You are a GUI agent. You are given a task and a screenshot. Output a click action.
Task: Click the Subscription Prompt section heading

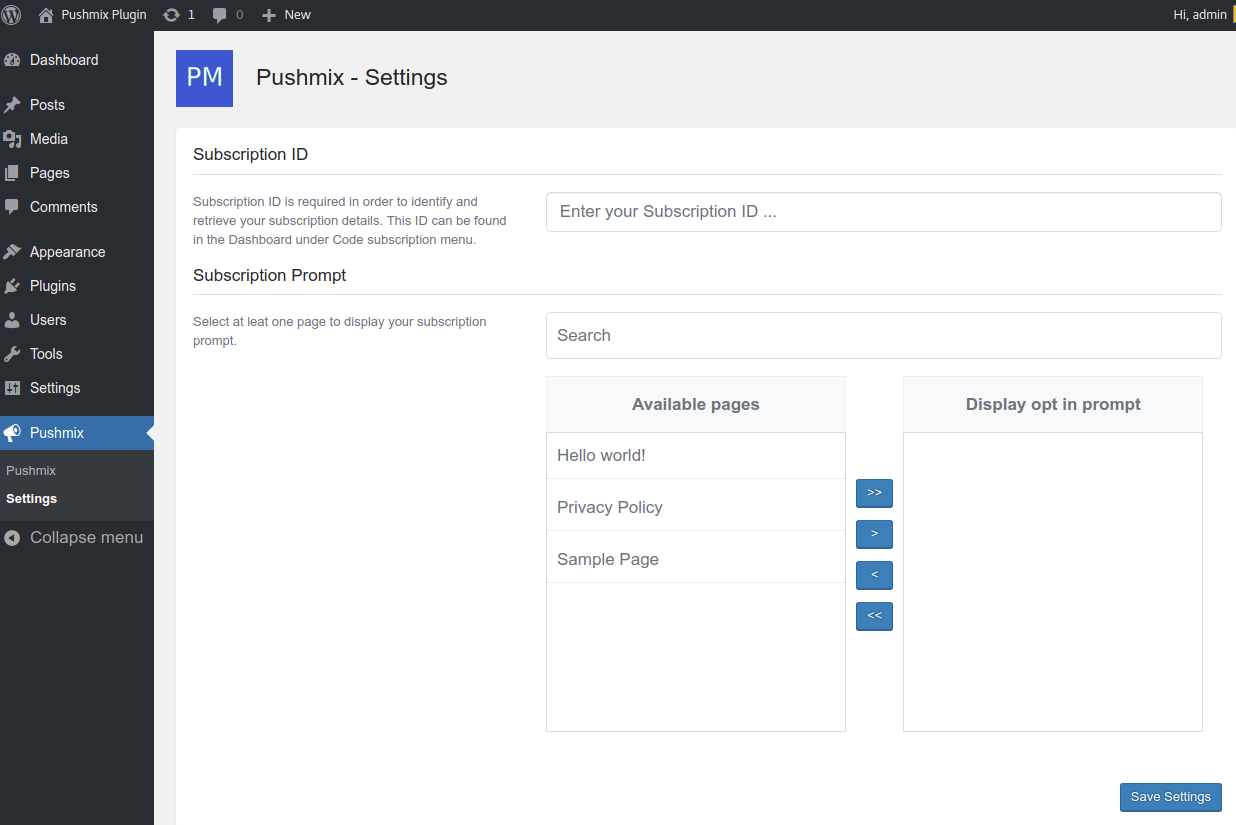[x=270, y=275]
